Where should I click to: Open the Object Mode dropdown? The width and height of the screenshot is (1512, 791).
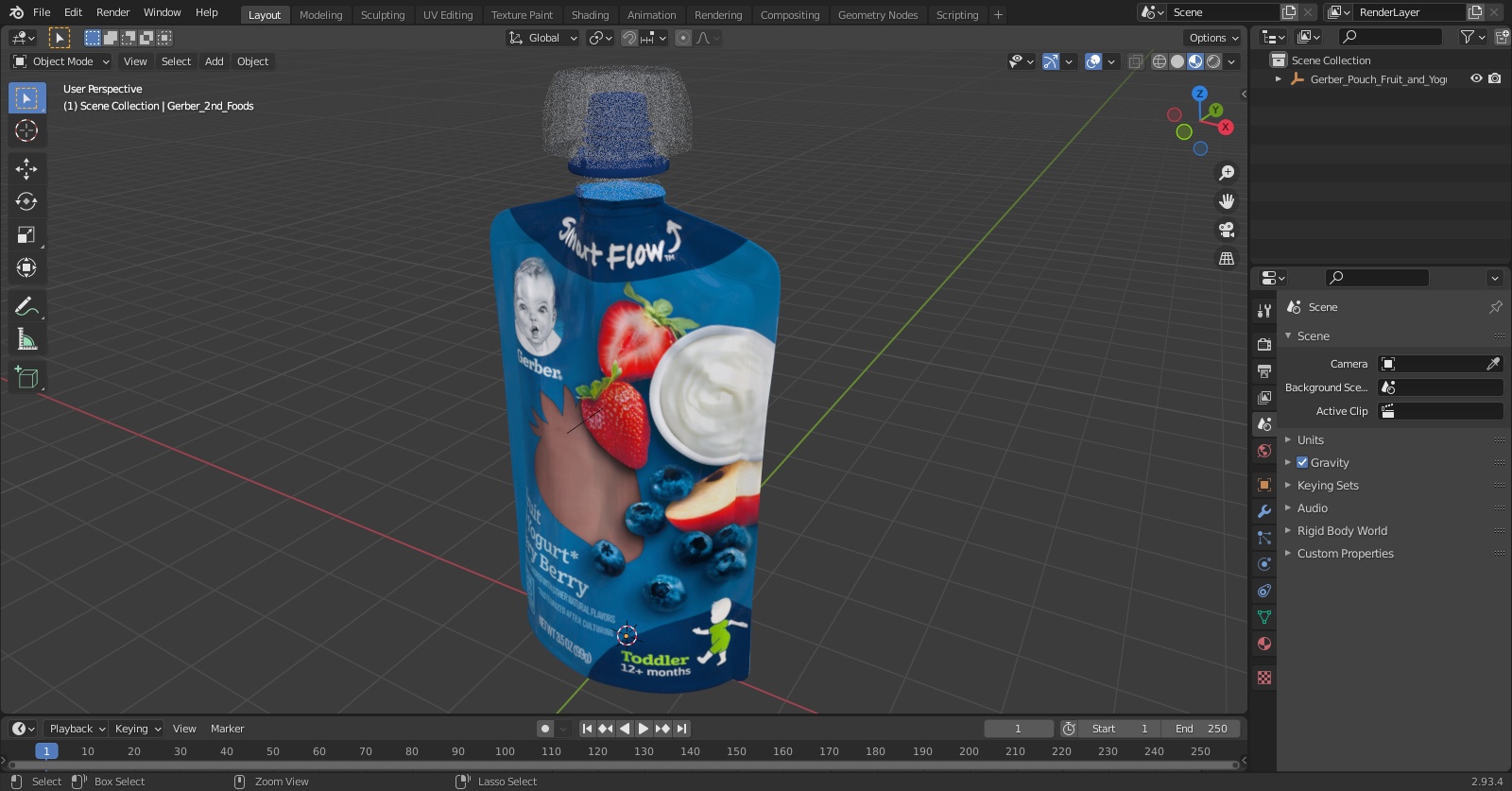point(61,61)
